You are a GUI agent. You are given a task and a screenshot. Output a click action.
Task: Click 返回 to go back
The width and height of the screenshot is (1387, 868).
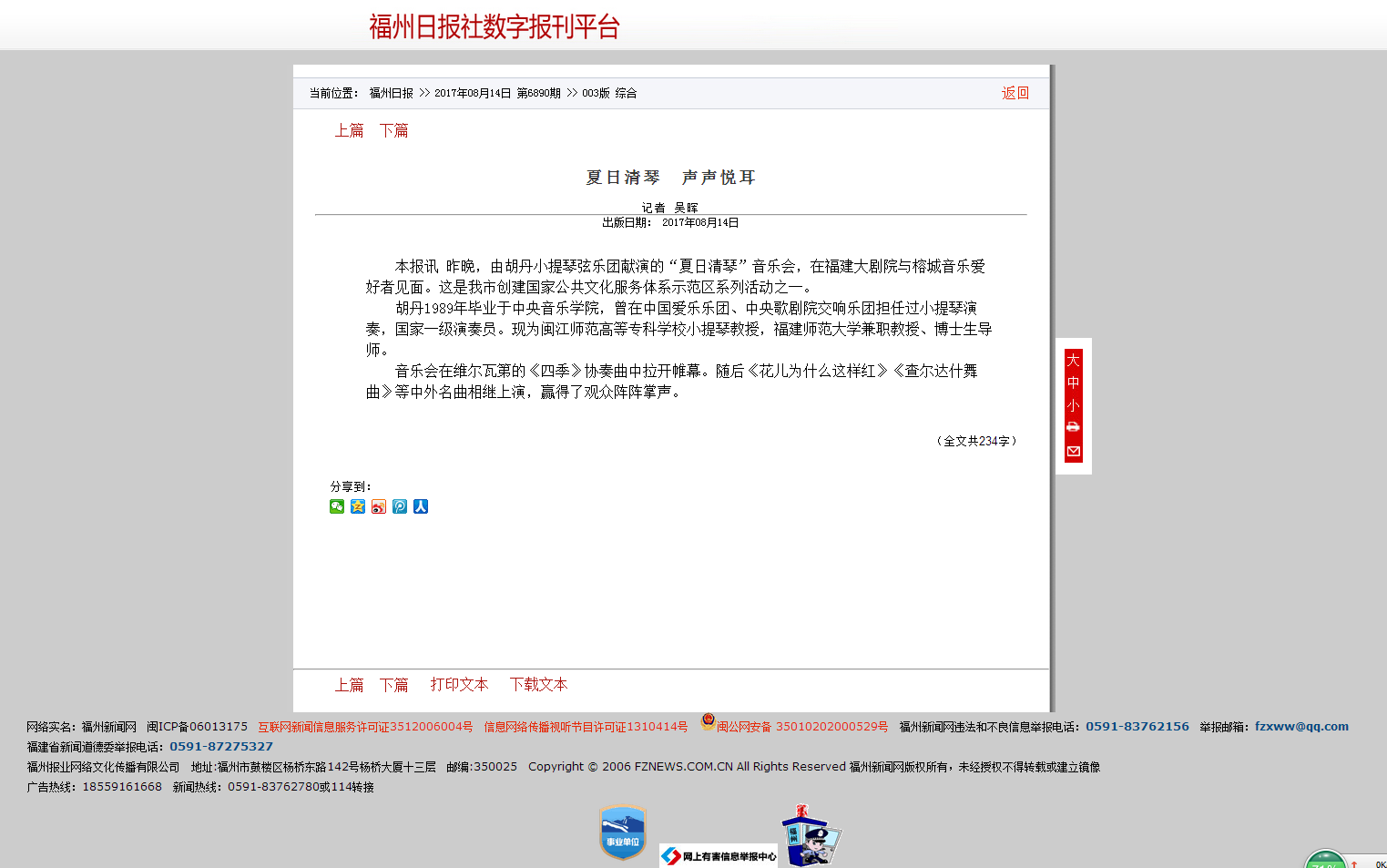[x=1015, y=93]
